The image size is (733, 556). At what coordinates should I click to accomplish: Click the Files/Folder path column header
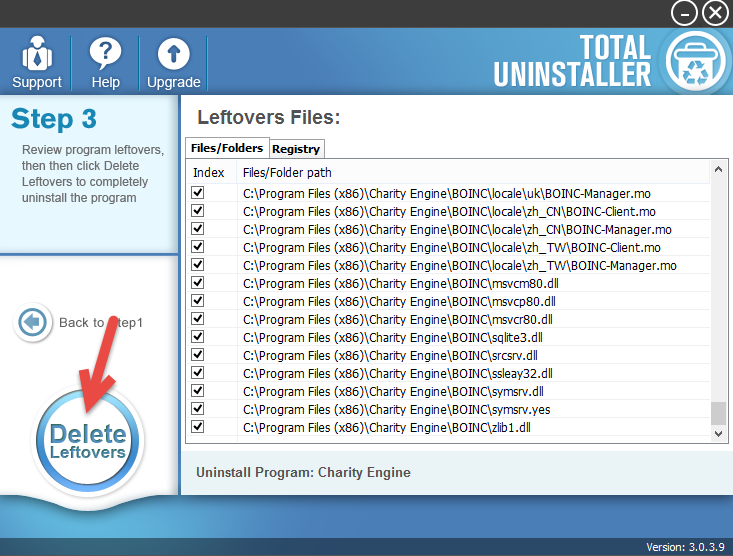click(473, 173)
